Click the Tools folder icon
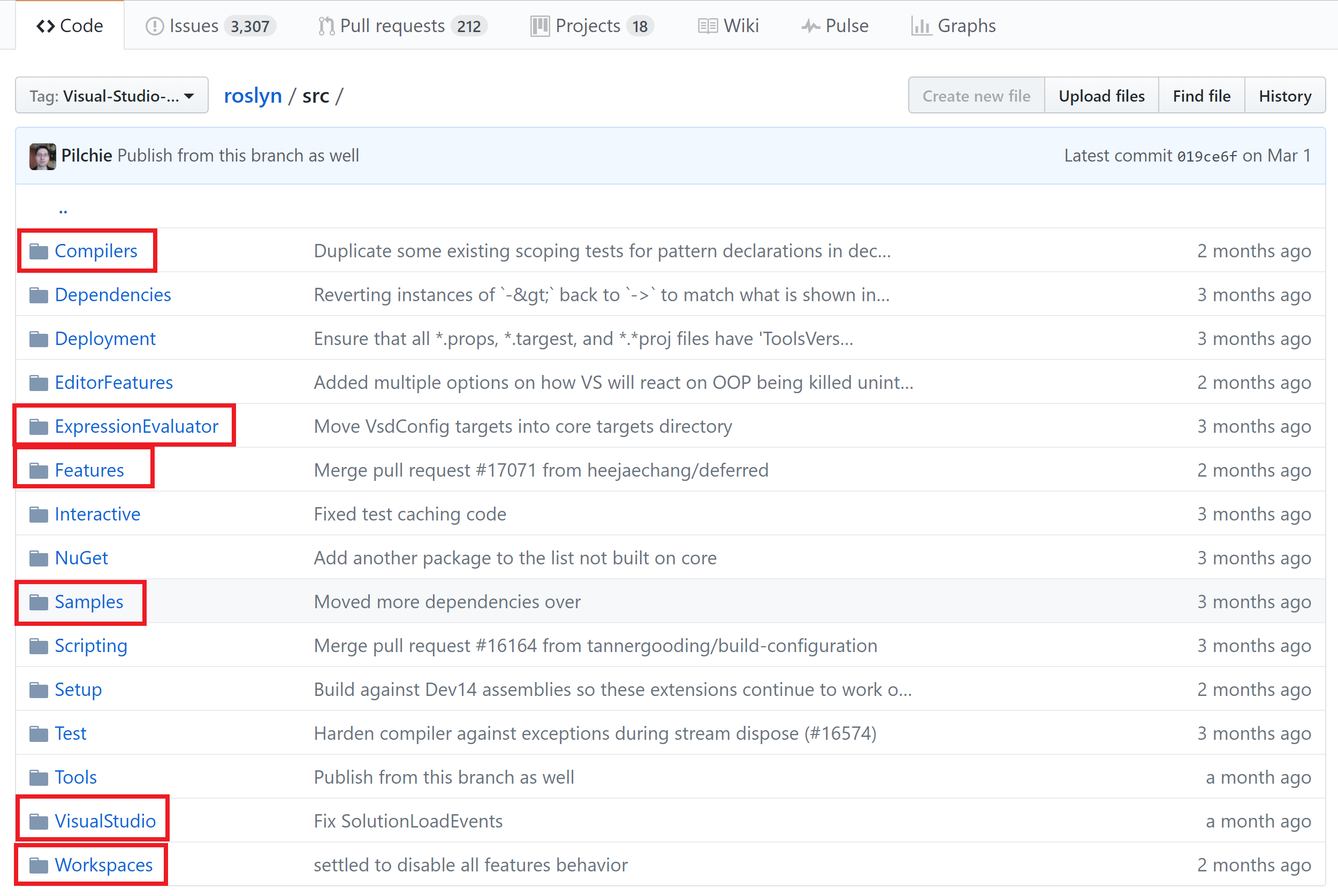 coord(39,777)
